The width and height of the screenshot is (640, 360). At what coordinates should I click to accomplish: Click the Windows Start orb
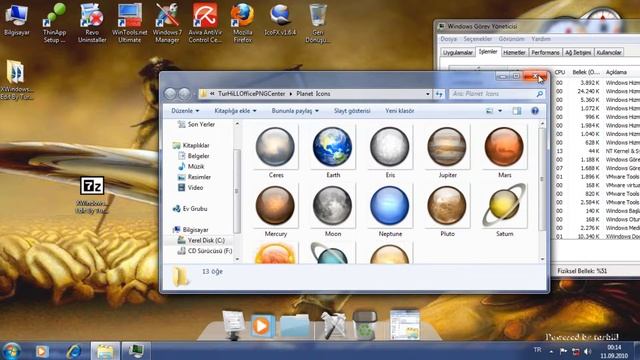click(12, 351)
